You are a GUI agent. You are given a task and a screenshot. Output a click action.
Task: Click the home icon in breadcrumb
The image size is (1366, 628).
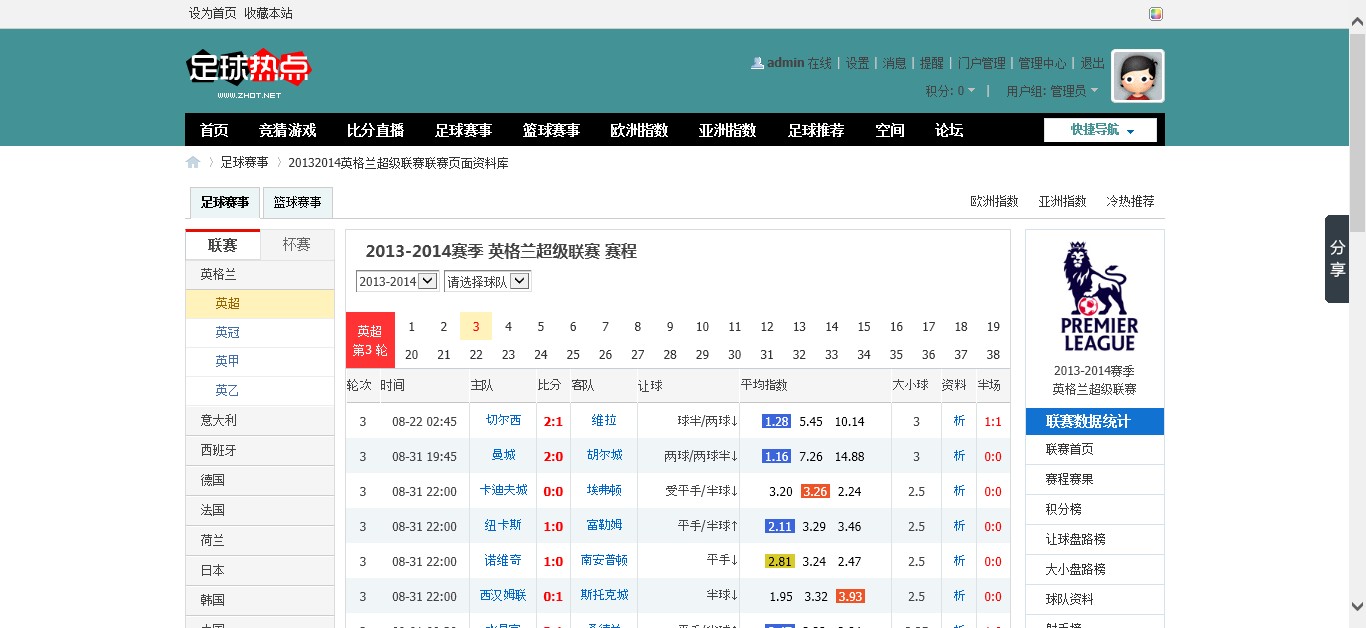[193, 163]
